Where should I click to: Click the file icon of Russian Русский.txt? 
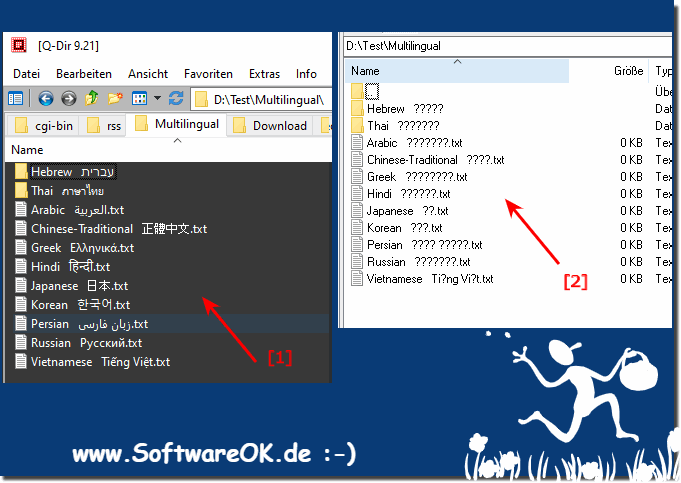tap(21, 343)
